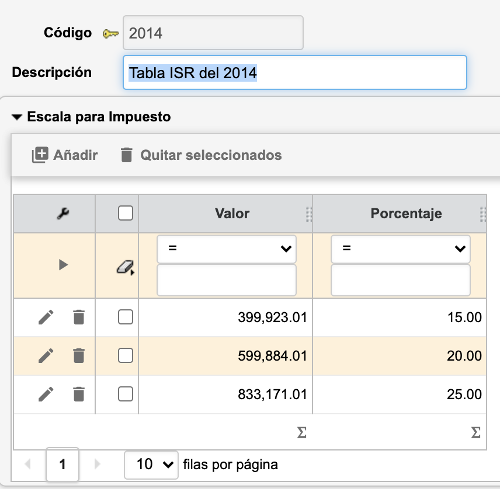
Task: Click the value cell 833,171.01
Action: (226, 394)
